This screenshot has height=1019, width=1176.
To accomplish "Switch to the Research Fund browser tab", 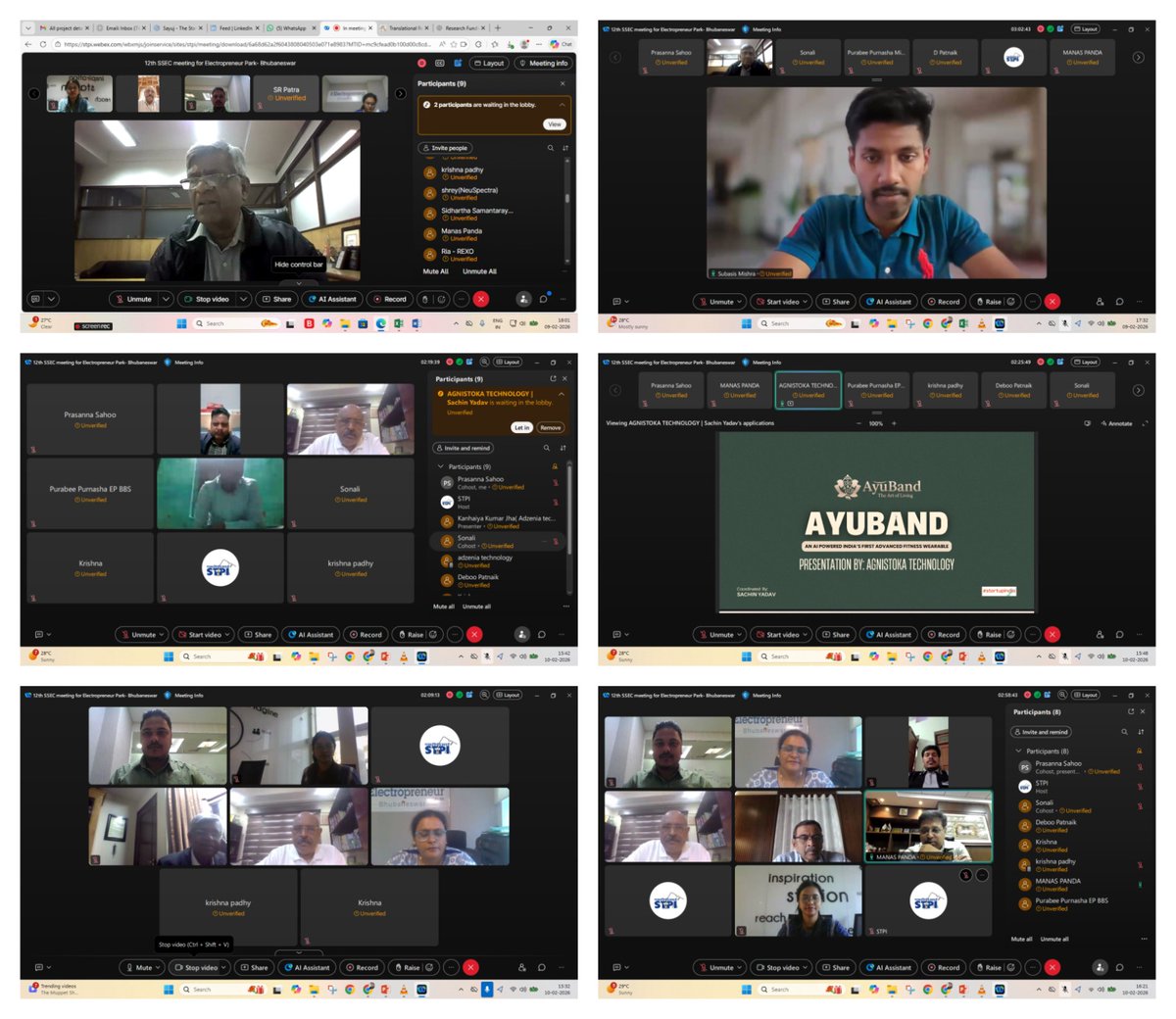I will pos(460,28).
